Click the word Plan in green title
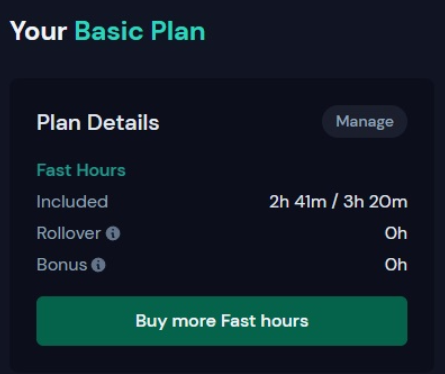Image resolution: width=445 pixels, height=374 pixels. pyautogui.click(x=178, y=31)
